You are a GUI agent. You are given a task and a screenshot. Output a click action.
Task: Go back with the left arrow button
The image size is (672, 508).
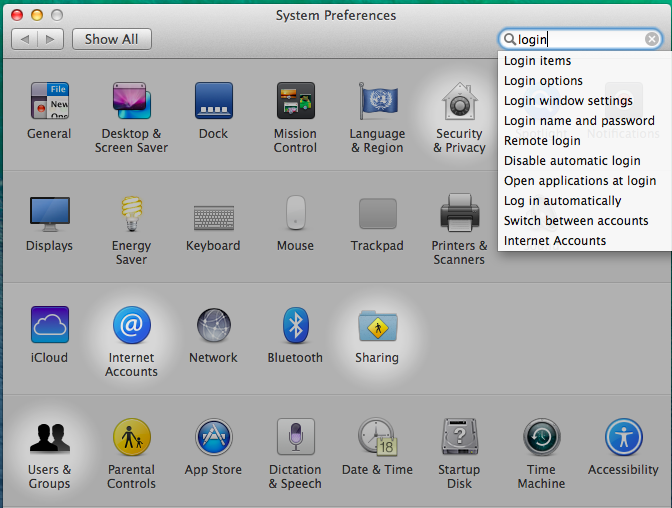coord(24,39)
